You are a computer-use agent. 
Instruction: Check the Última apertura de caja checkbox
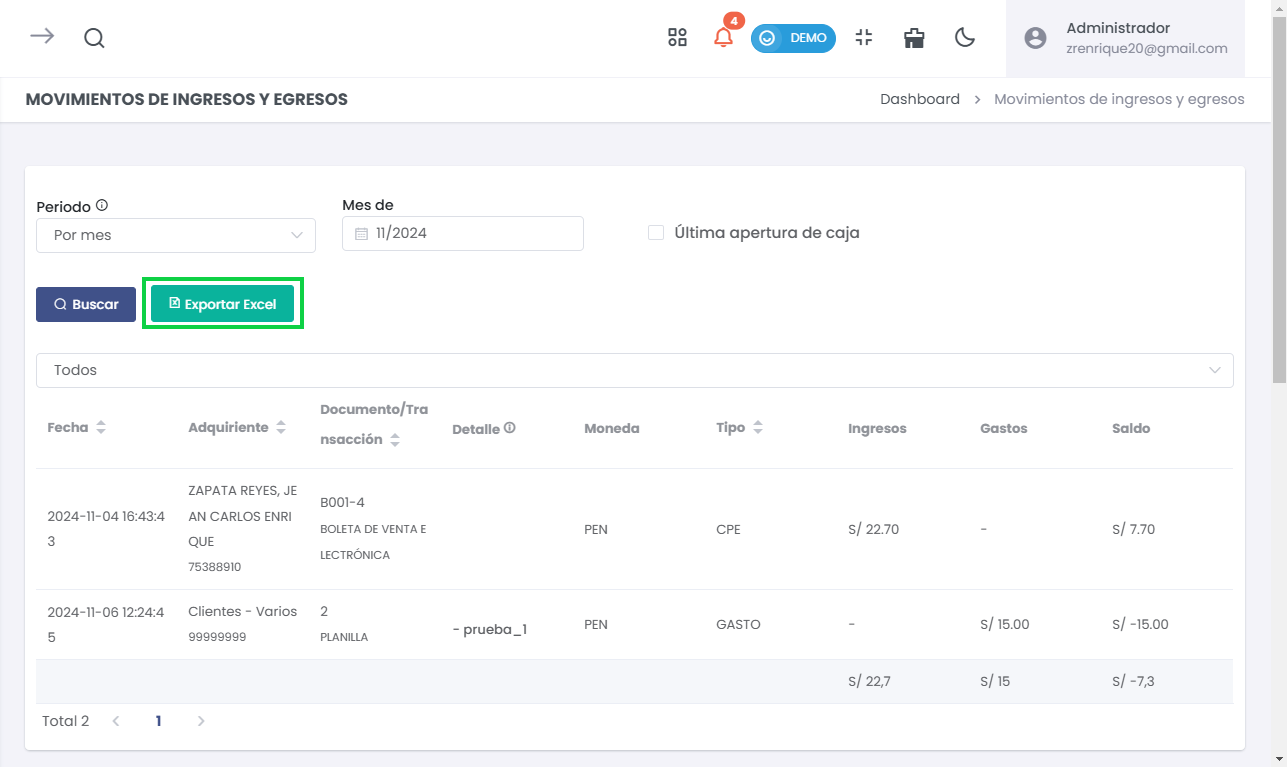(x=656, y=233)
